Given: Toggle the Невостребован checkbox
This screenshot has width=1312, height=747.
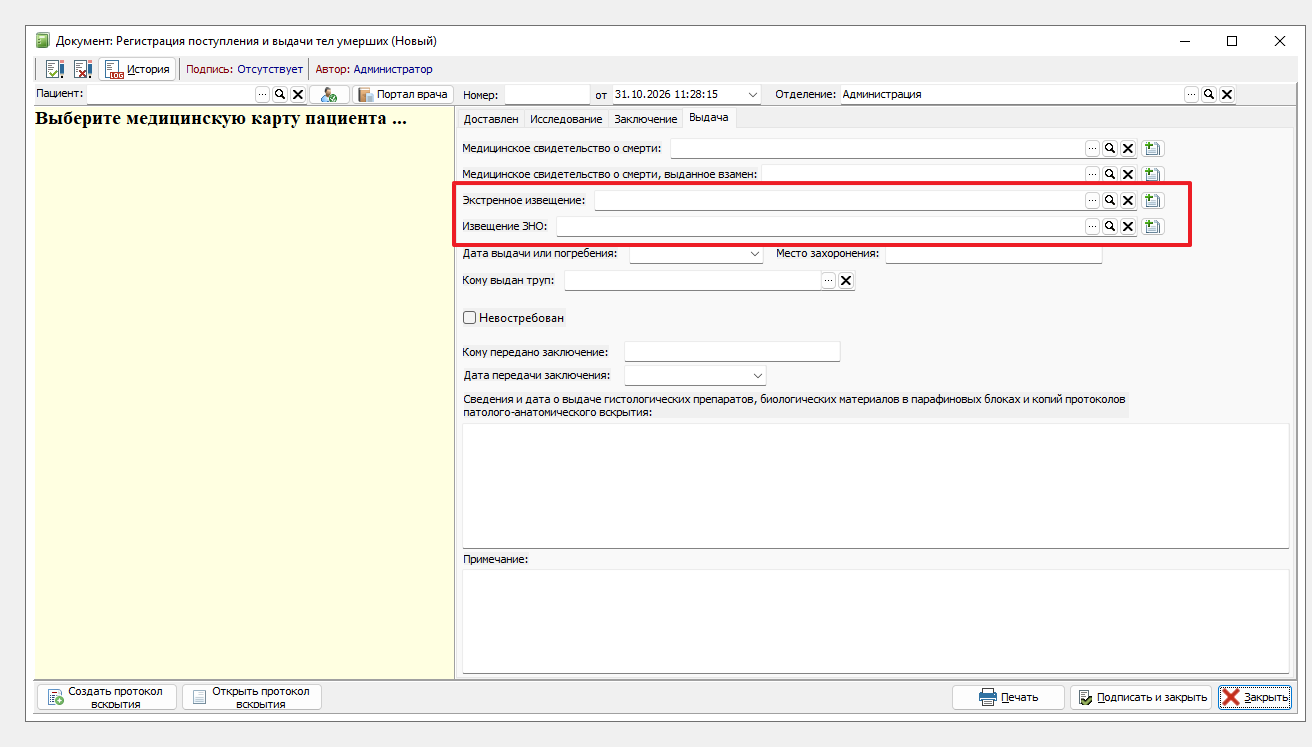Looking at the screenshot, I should (469, 318).
